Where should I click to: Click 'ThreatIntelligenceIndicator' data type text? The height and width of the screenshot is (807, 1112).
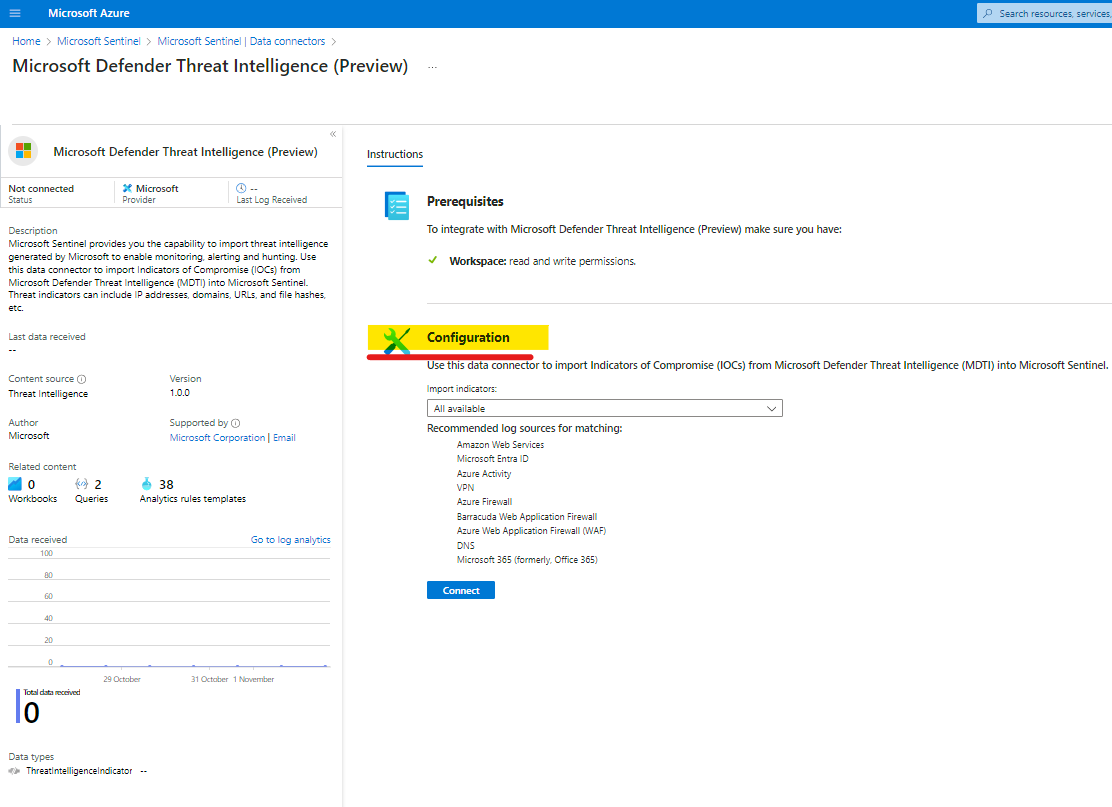click(79, 771)
